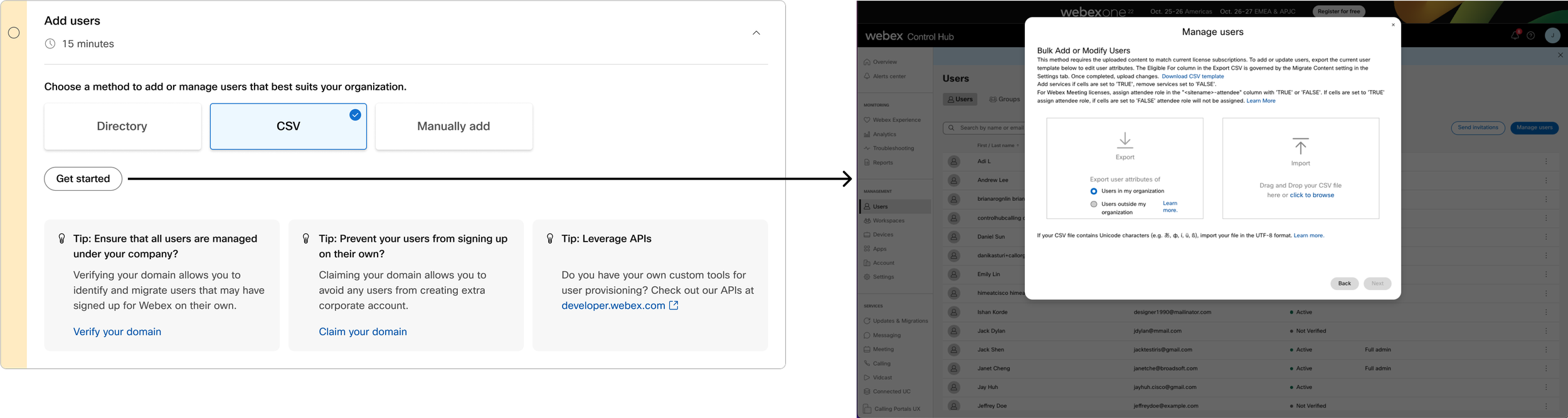1568x418 pixels.
Task: Open Learn More link after attendee role text
Action: (x=1261, y=101)
